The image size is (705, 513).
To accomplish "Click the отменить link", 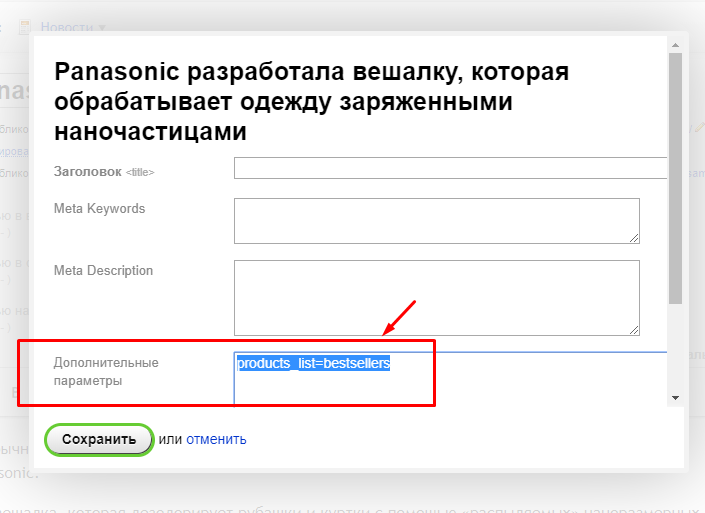I will tap(216, 439).
